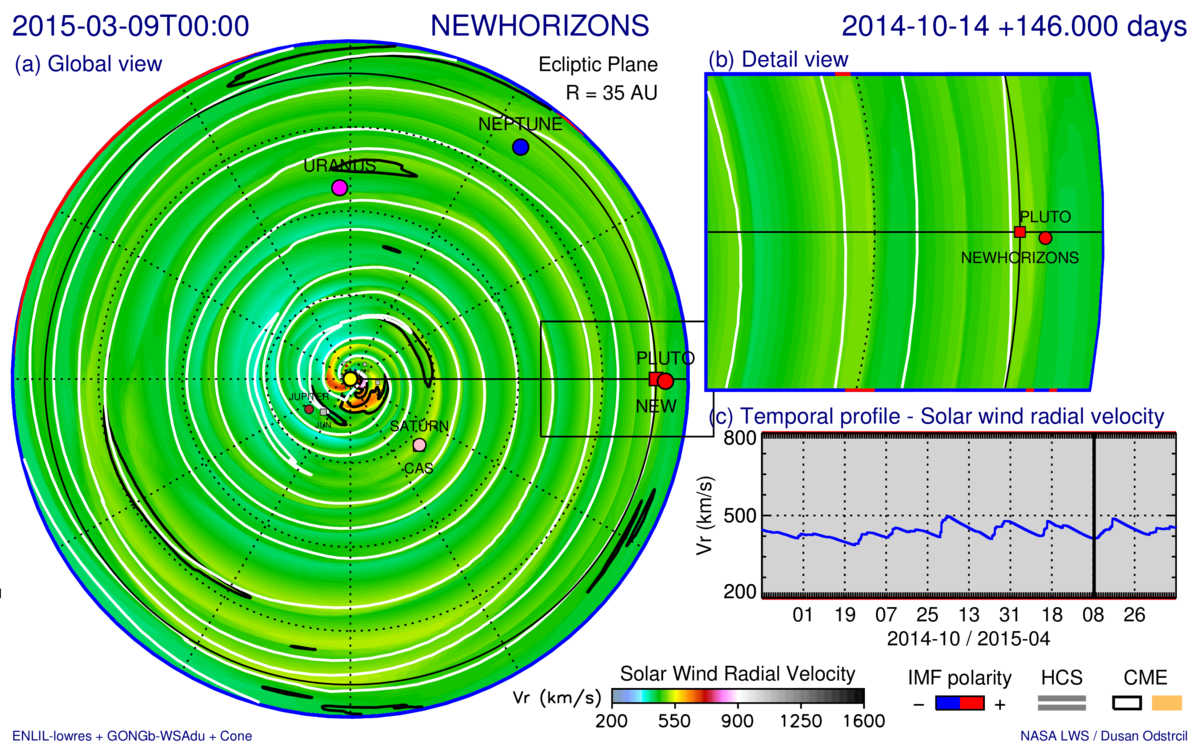Click the 200 value on color bar
The height and width of the screenshot is (748, 1200).
pos(610,721)
